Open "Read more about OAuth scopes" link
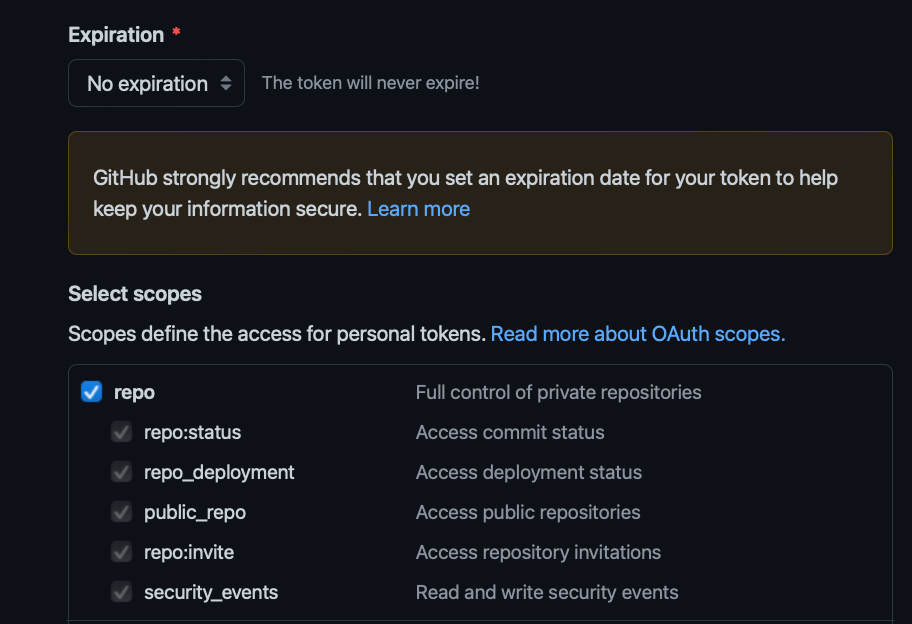The image size is (912, 624). point(637,333)
